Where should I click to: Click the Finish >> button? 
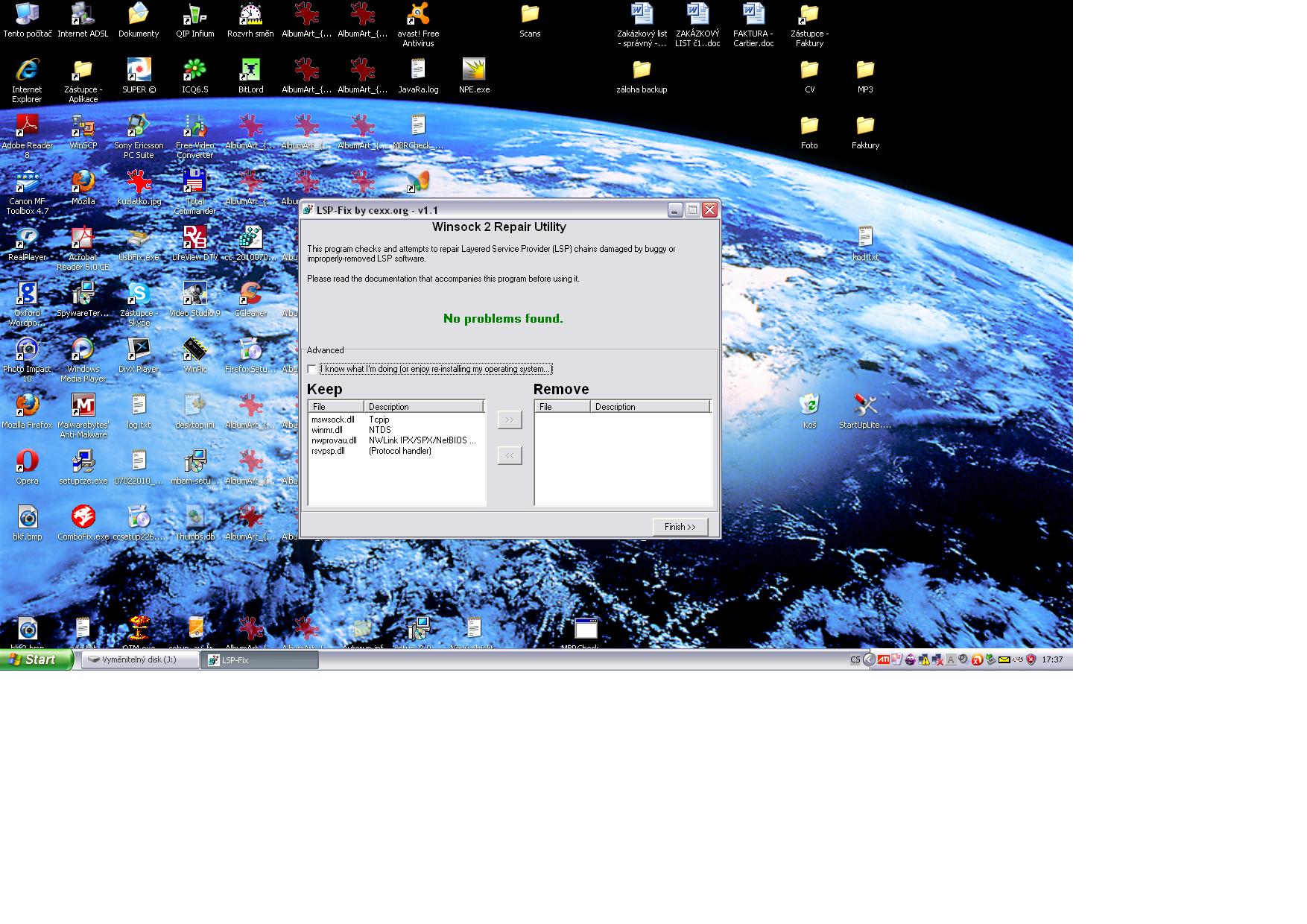(x=680, y=527)
